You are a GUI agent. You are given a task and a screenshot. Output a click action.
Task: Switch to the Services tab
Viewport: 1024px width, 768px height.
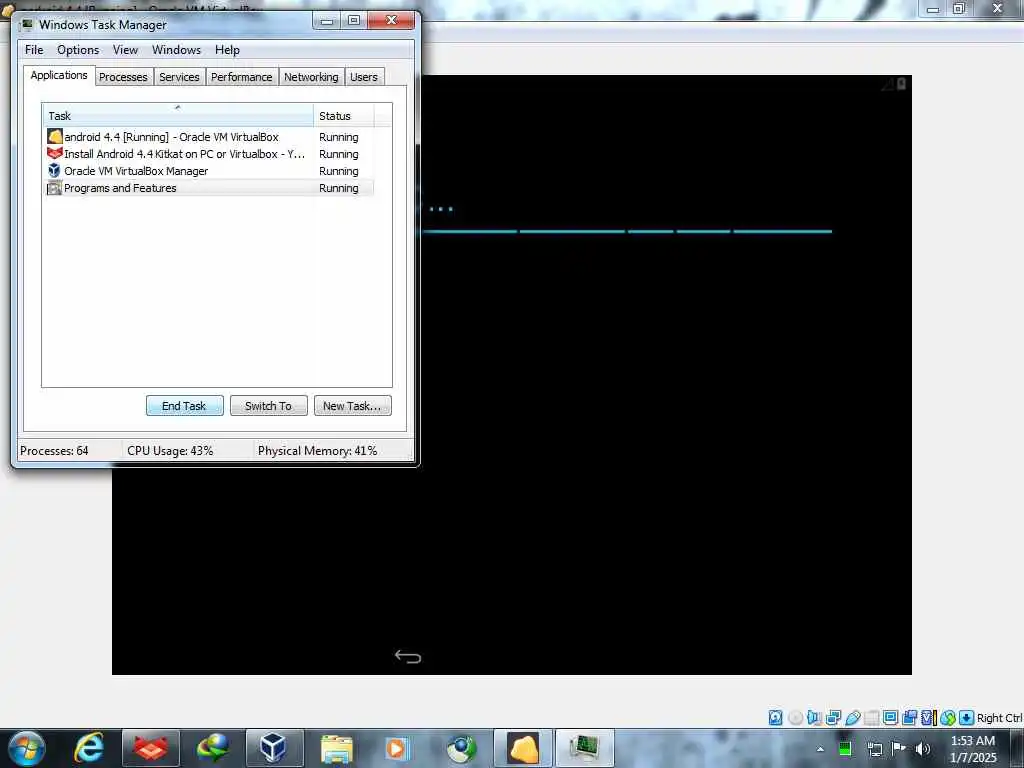coord(180,77)
